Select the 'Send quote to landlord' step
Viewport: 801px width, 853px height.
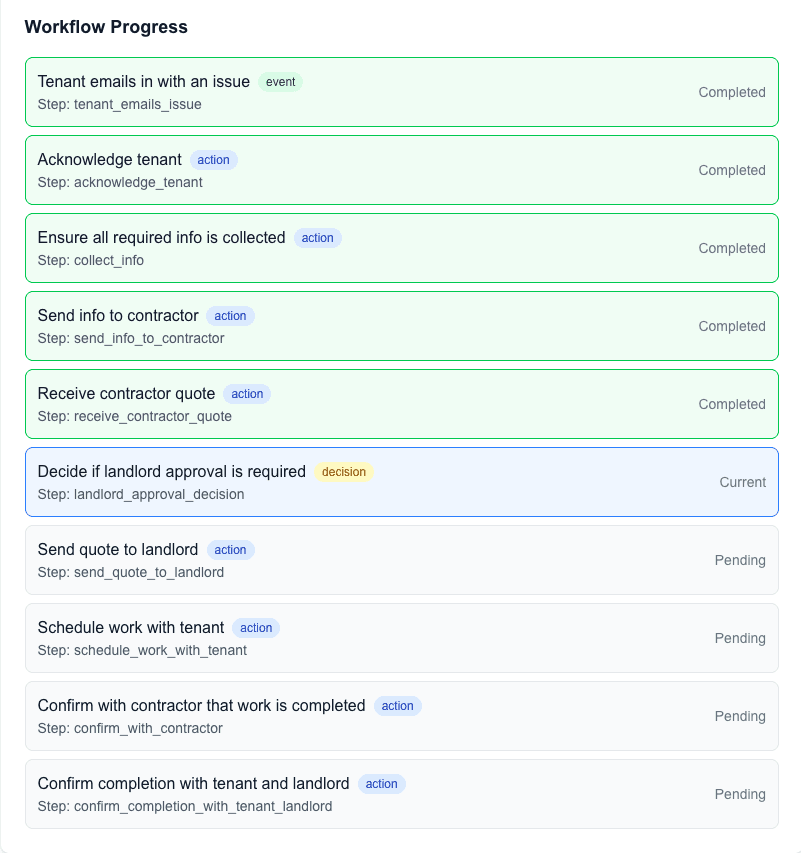point(118,550)
